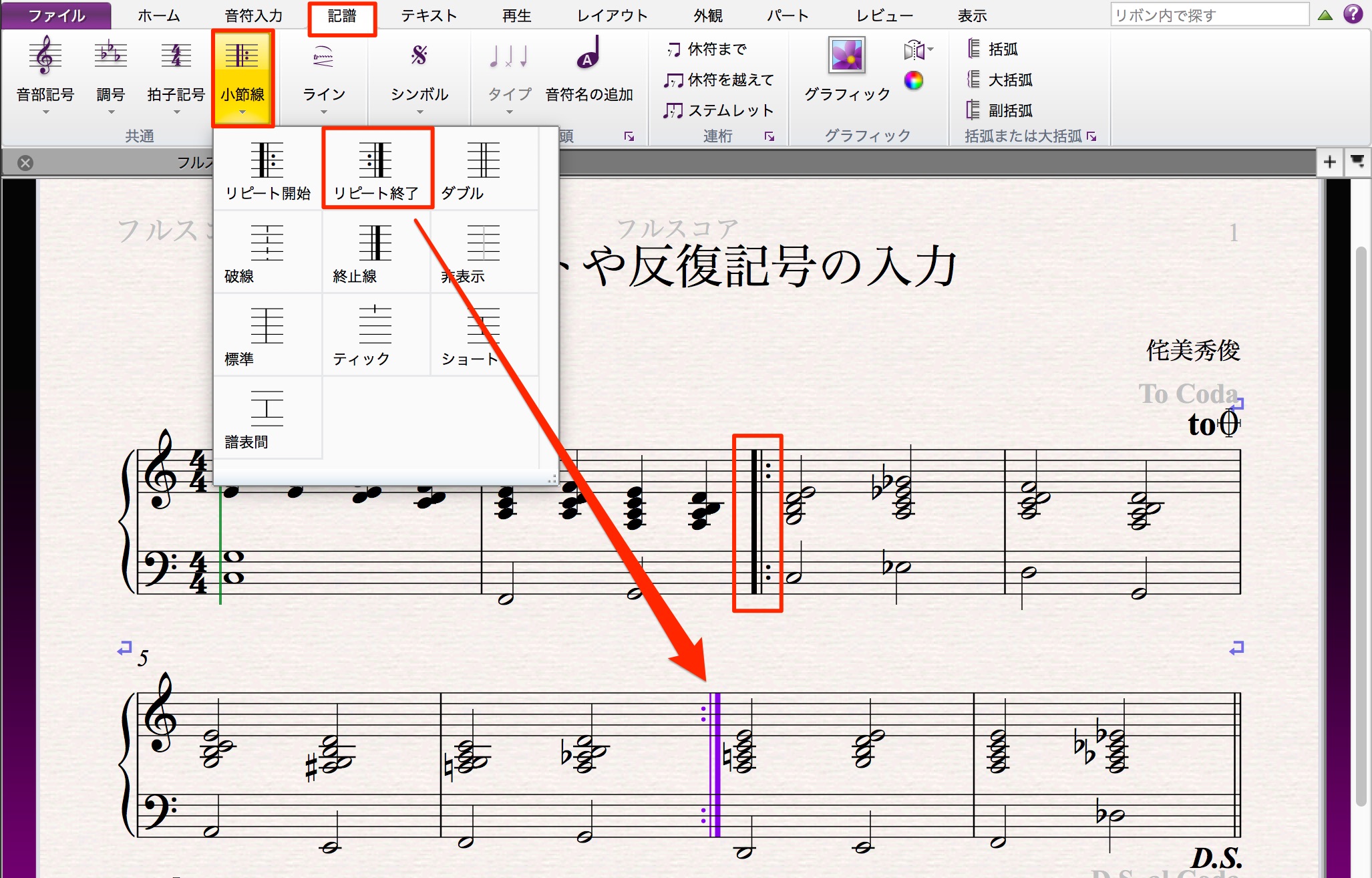Open the graphic color wheel picker
The height and width of the screenshot is (878, 1372).
pyautogui.click(x=913, y=81)
